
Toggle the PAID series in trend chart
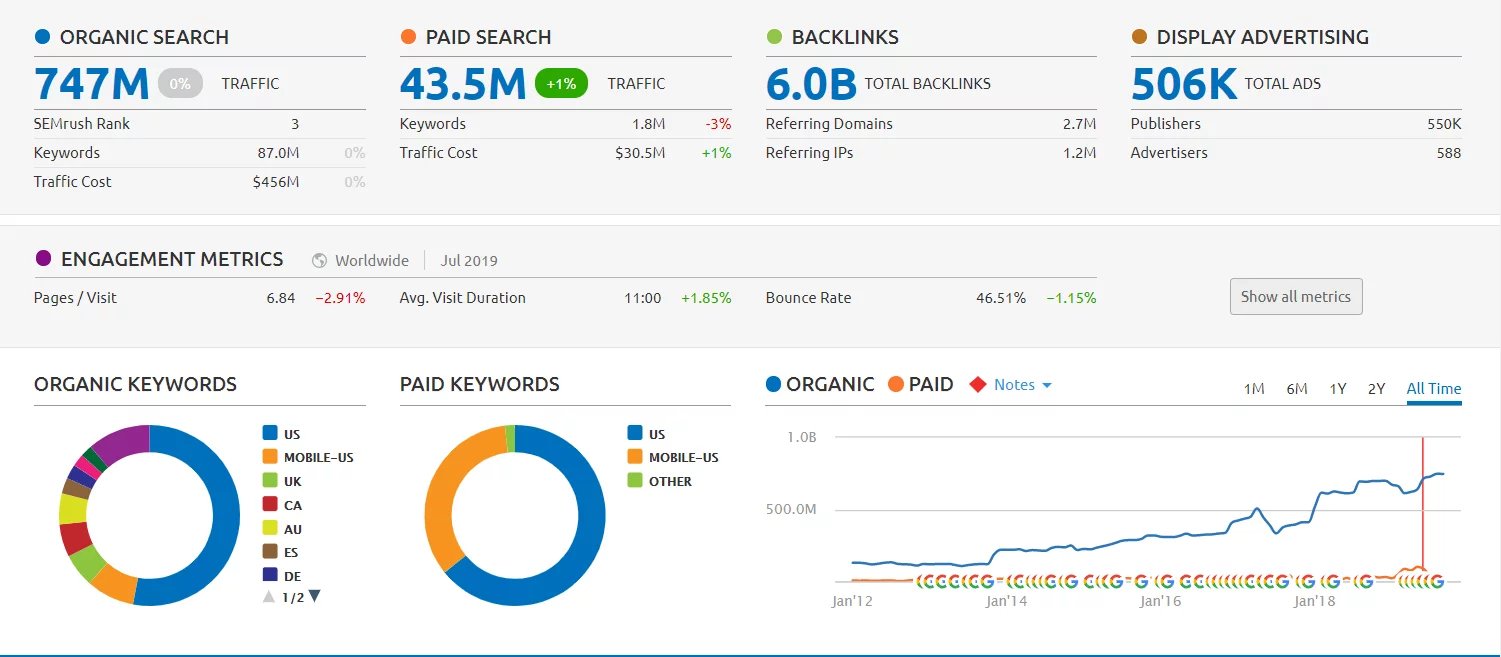click(920, 384)
